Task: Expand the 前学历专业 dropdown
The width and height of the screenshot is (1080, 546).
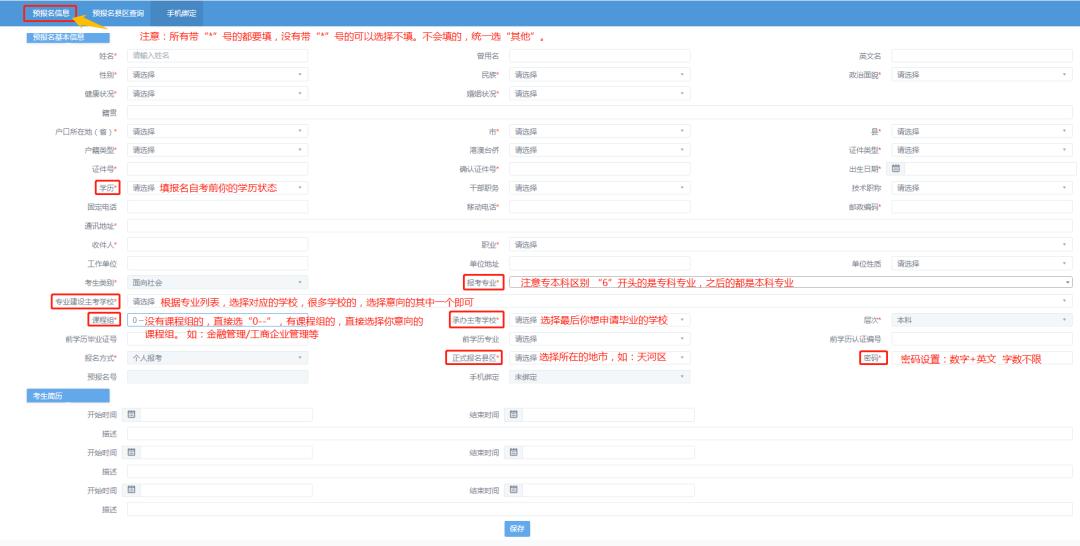Action: tap(599, 339)
